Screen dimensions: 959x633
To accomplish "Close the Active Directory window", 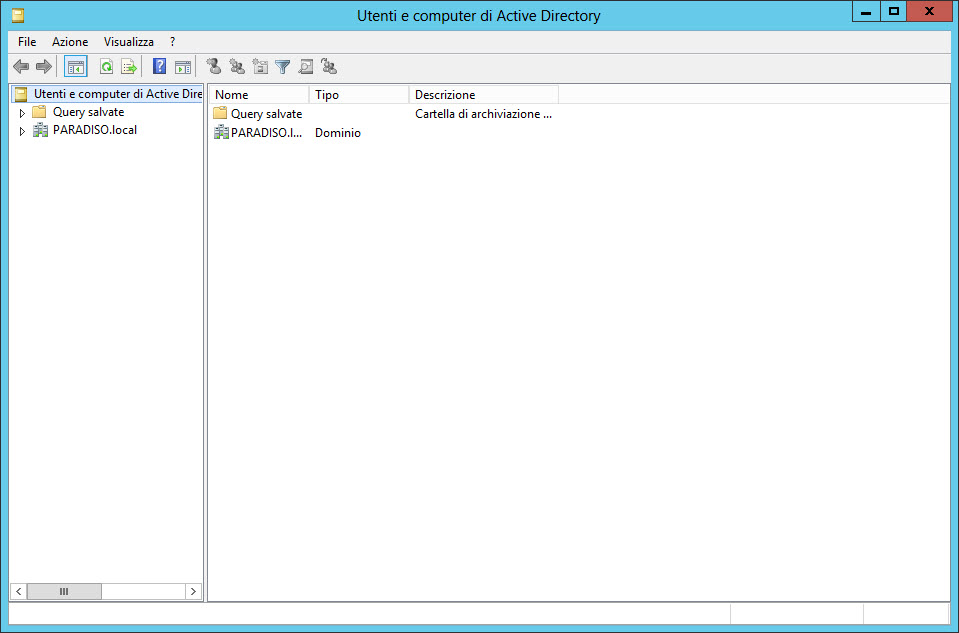I will 930,12.
